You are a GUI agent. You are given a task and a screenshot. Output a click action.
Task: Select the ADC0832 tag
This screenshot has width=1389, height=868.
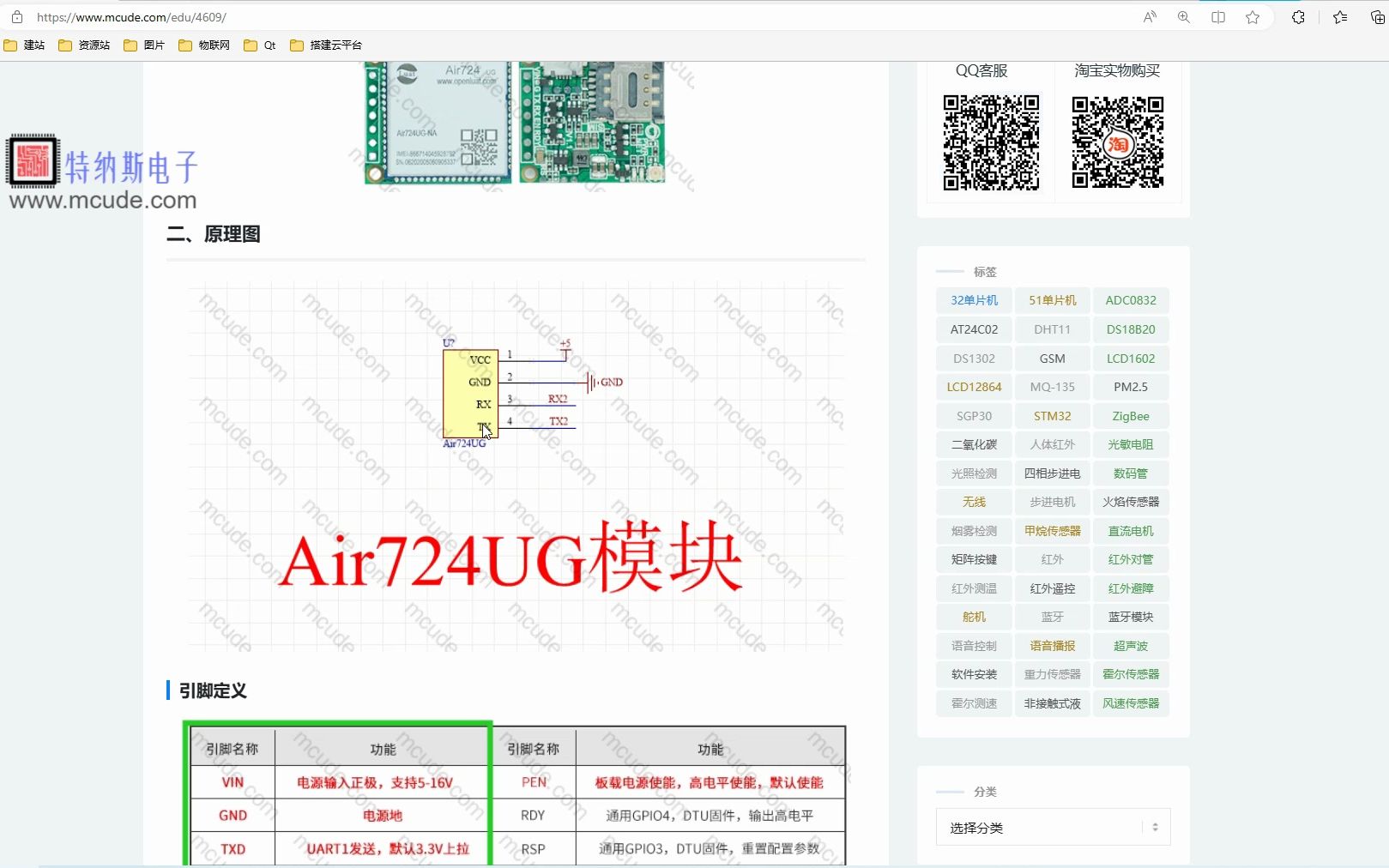(x=1131, y=300)
